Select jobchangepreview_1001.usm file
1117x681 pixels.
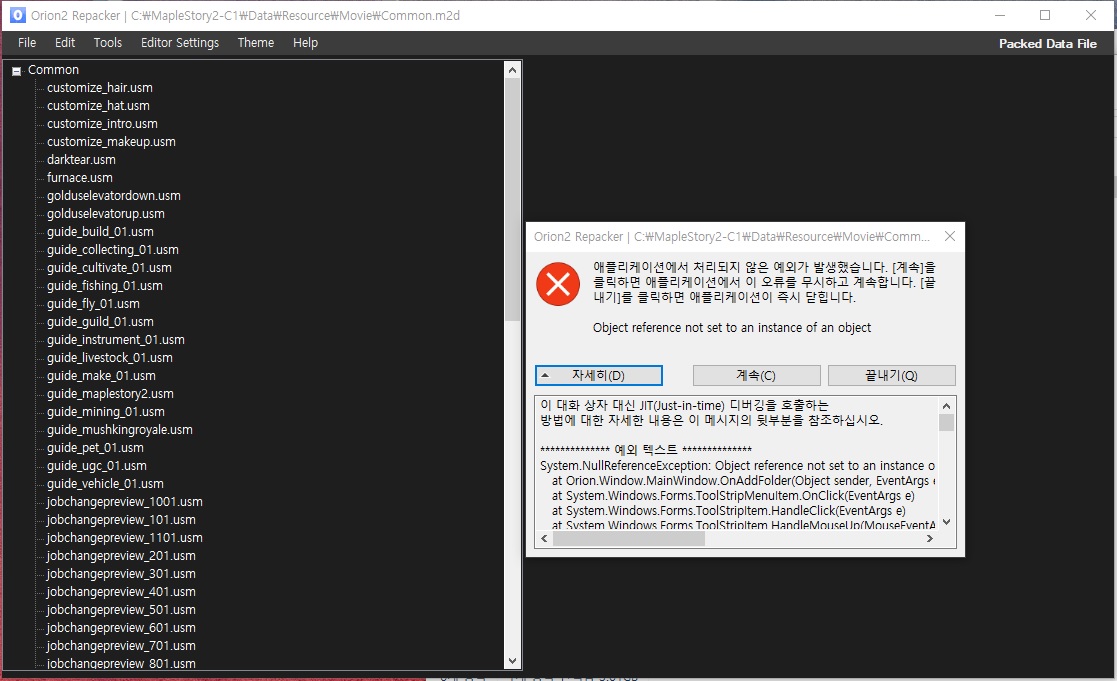125,501
